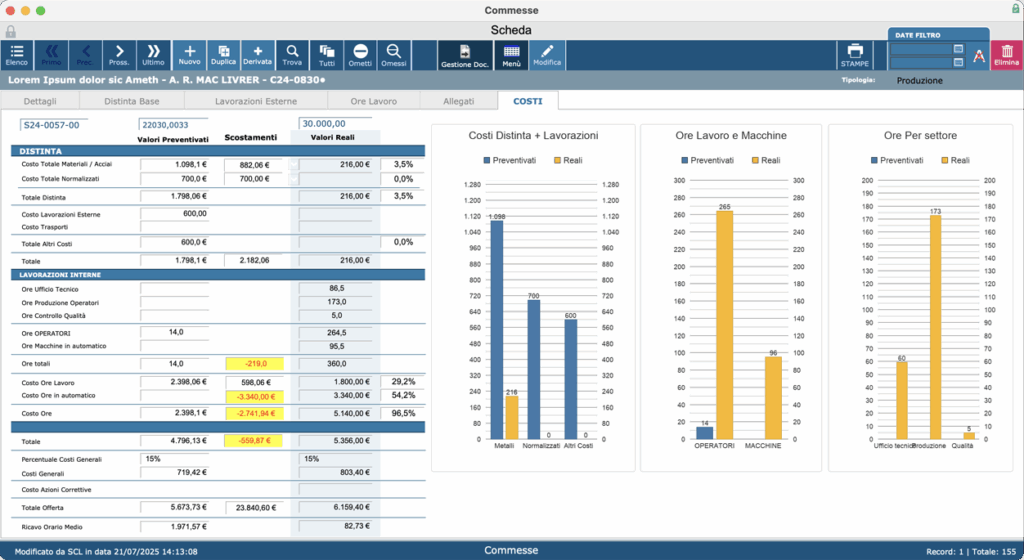
Task: Click the STAMPE printer icon
Action: (x=855, y=55)
